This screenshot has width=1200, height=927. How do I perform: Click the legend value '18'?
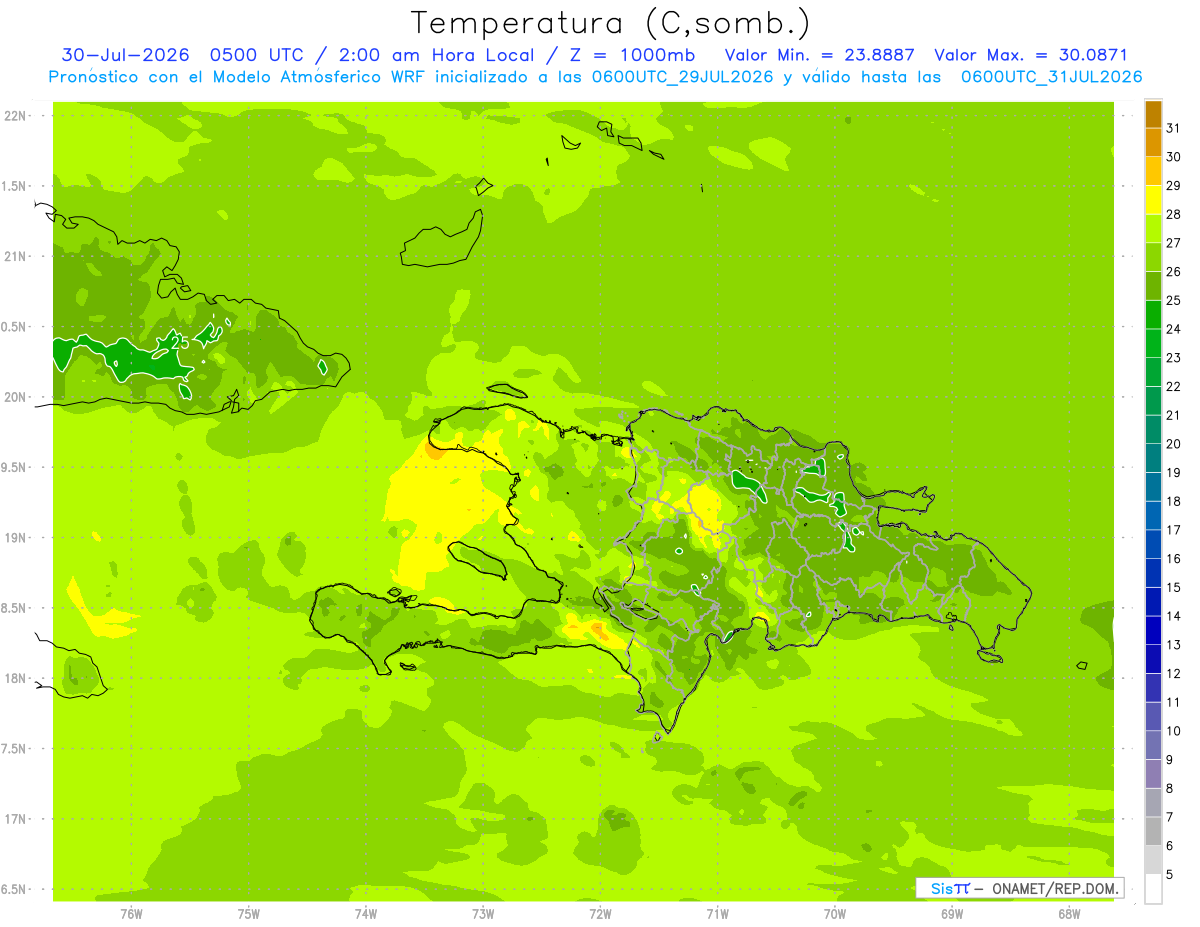[x=1174, y=501]
